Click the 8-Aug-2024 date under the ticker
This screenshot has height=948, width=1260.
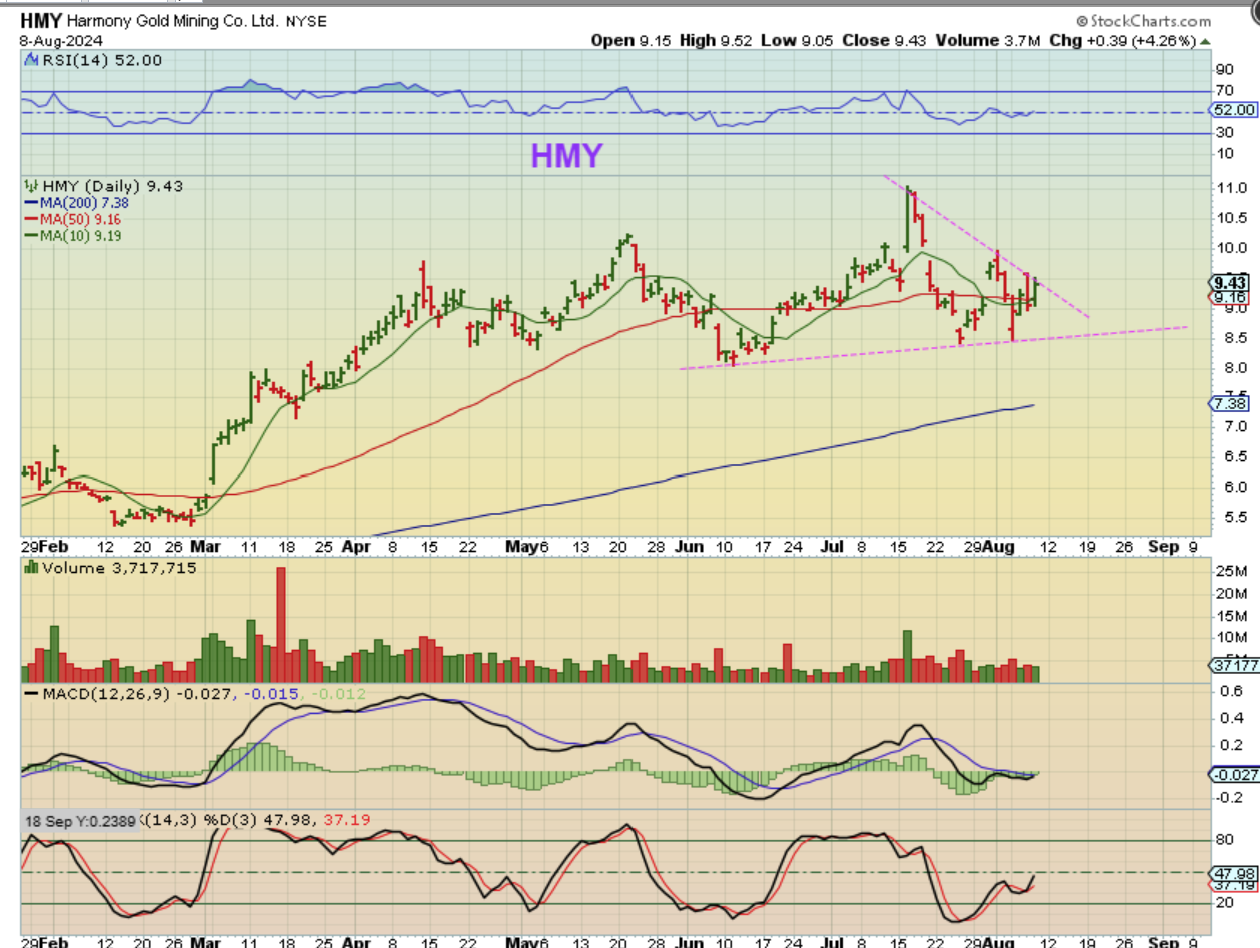click(62, 39)
